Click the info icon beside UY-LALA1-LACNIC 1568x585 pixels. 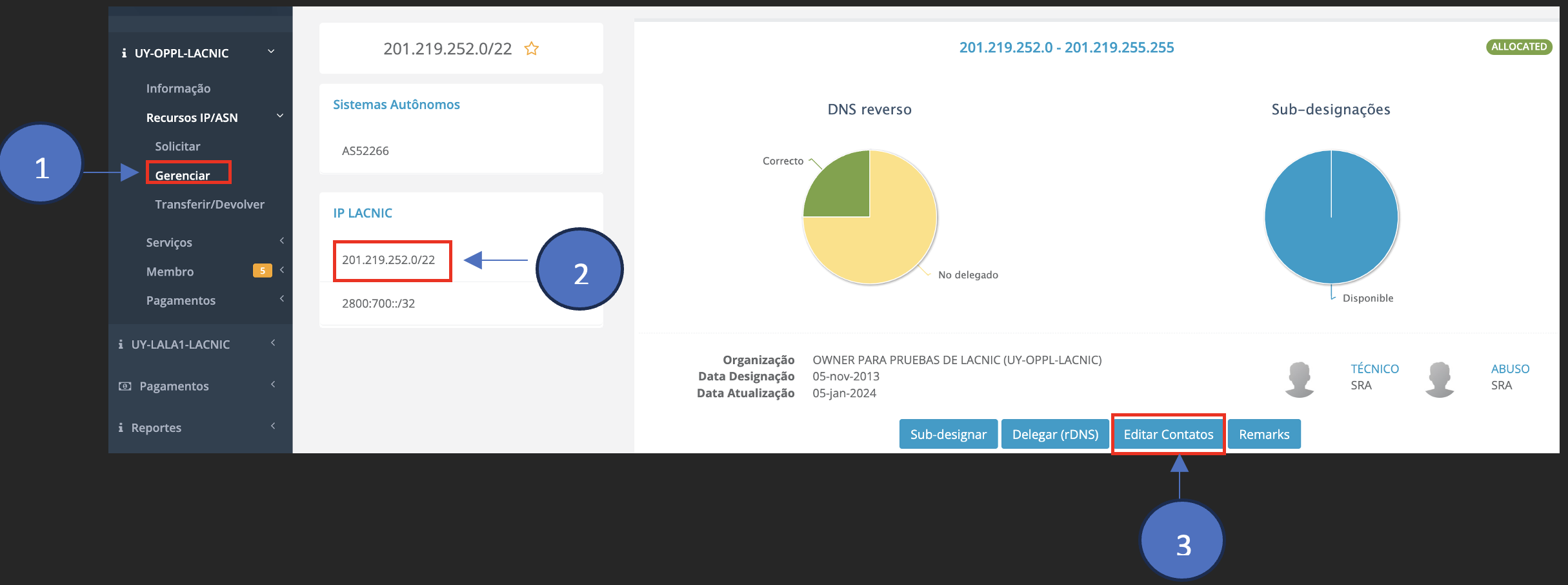click(x=121, y=345)
